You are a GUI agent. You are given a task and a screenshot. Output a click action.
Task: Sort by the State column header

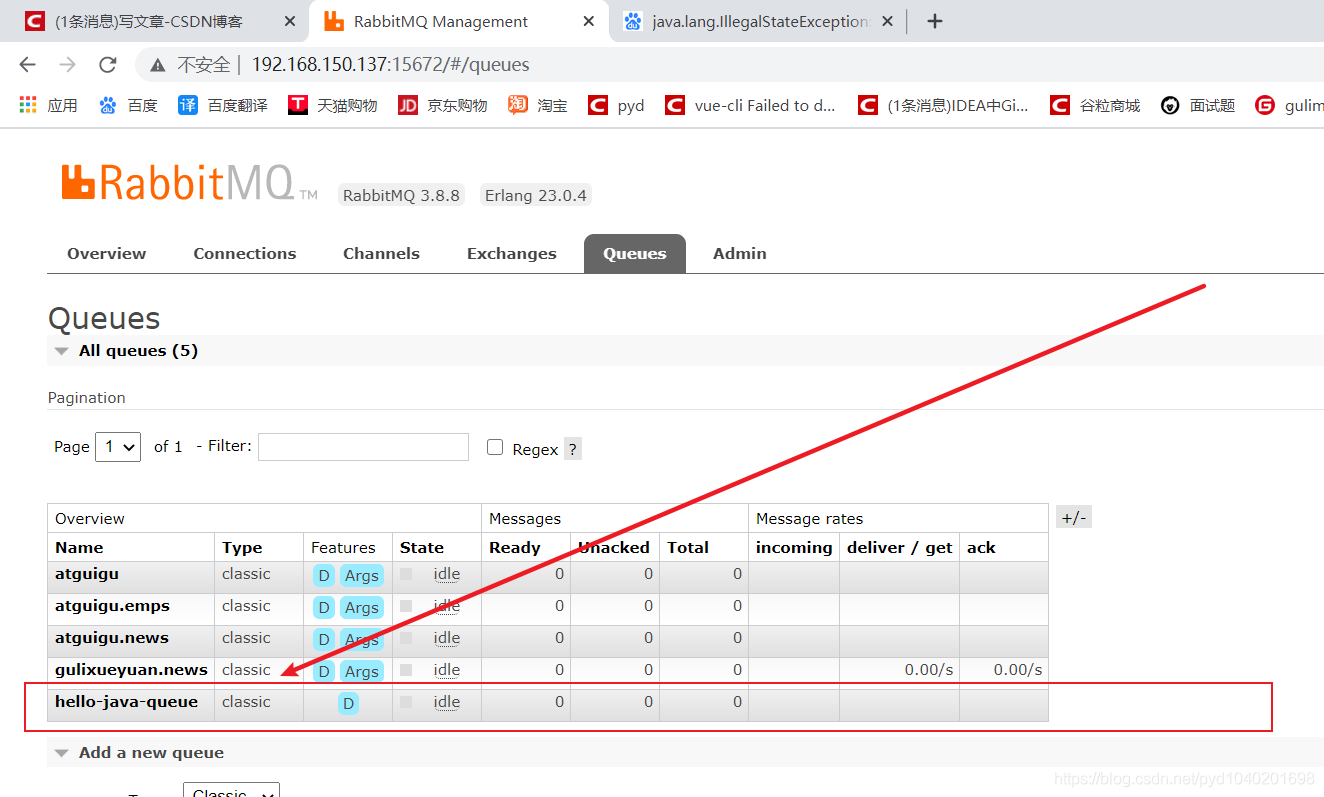pos(422,548)
